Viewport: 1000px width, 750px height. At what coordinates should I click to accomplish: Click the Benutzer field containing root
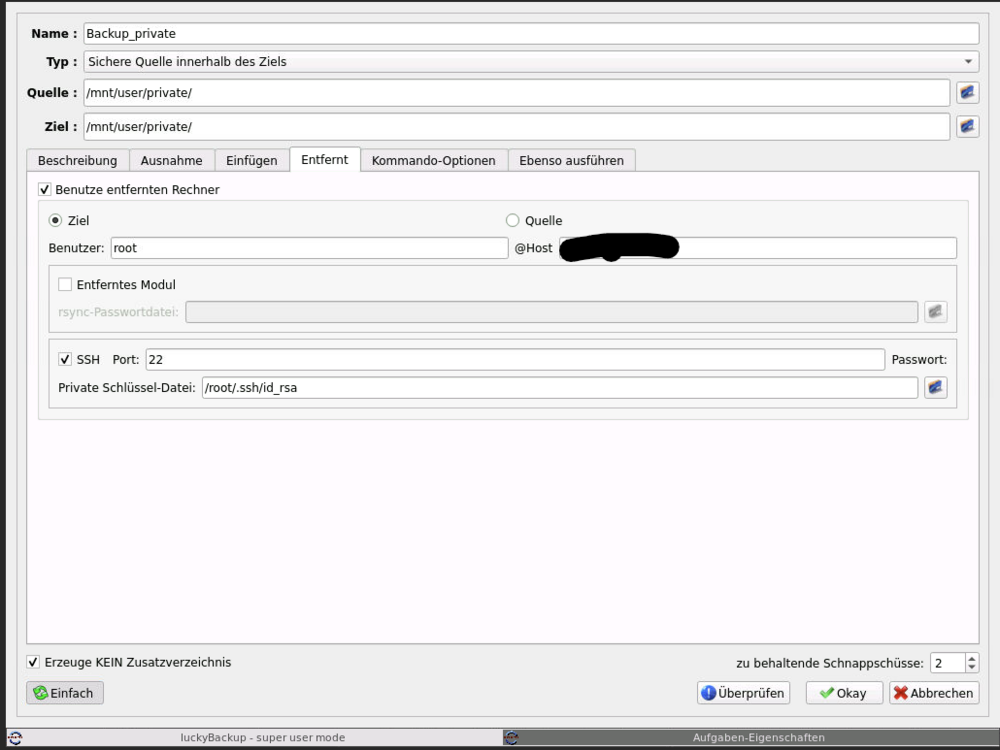tap(309, 248)
